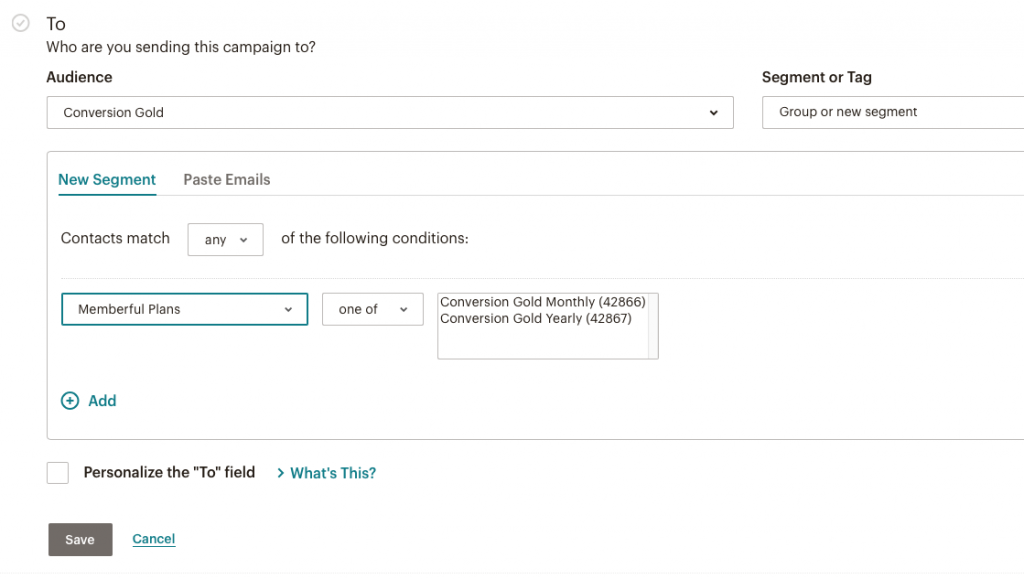The height and width of the screenshot is (579, 1024).
Task: Click the plus circle Add icon
Action: 70,401
